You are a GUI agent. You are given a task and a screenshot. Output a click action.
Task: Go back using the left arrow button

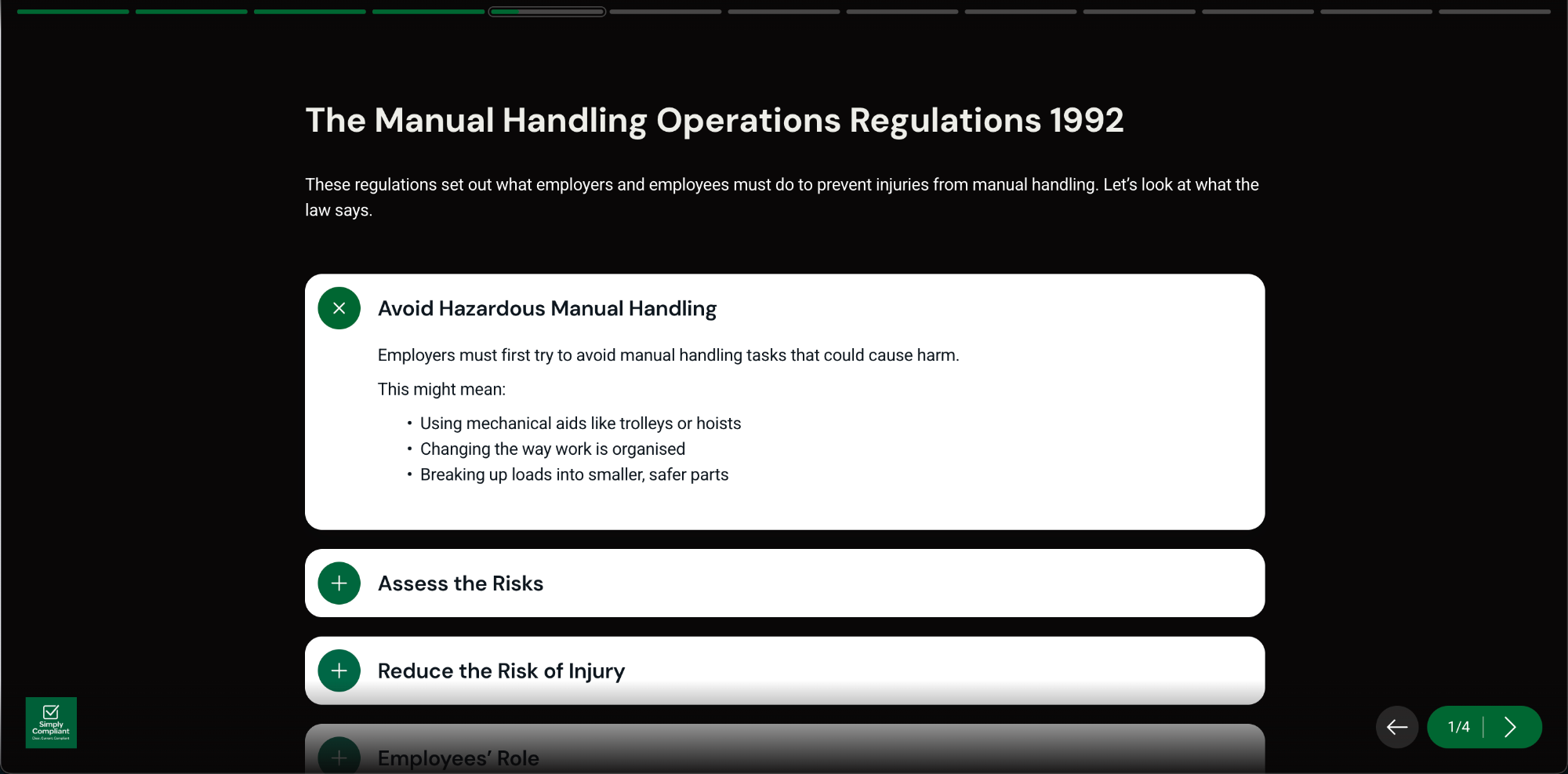click(x=1396, y=727)
